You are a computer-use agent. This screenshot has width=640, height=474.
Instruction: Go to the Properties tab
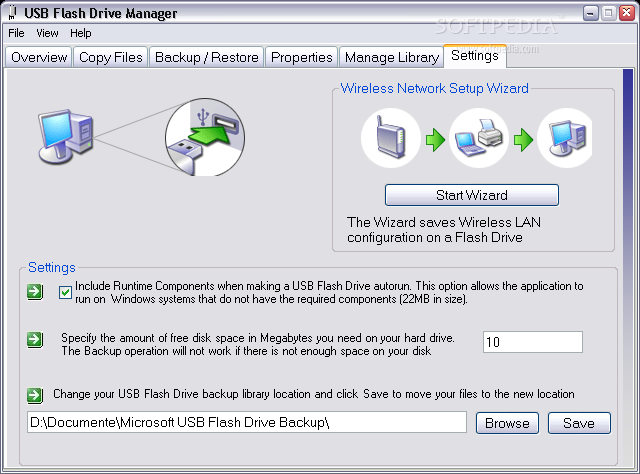pyautogui.click(x=302, y=57)
